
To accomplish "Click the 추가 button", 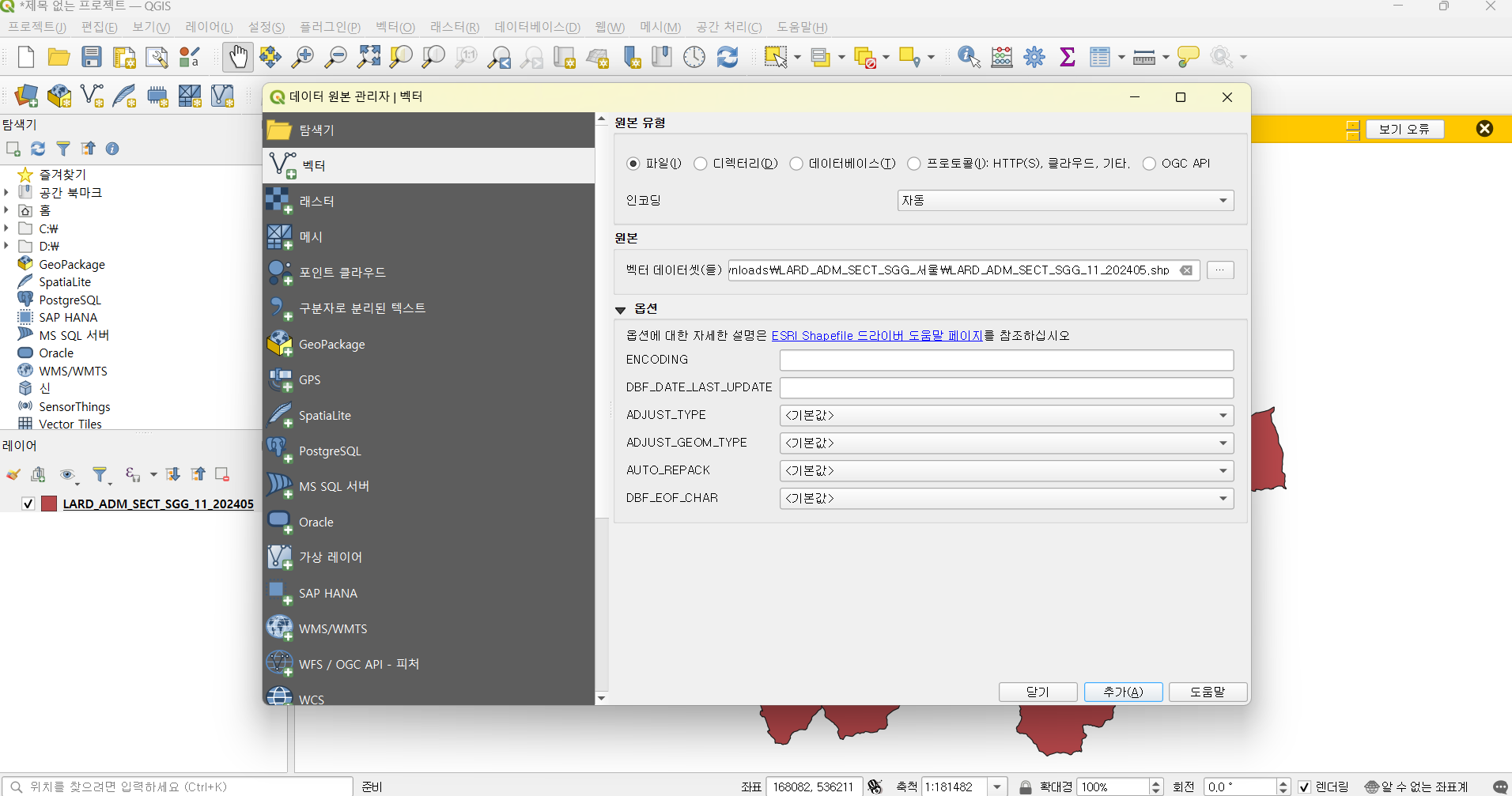I will (x=1124, y=692).
